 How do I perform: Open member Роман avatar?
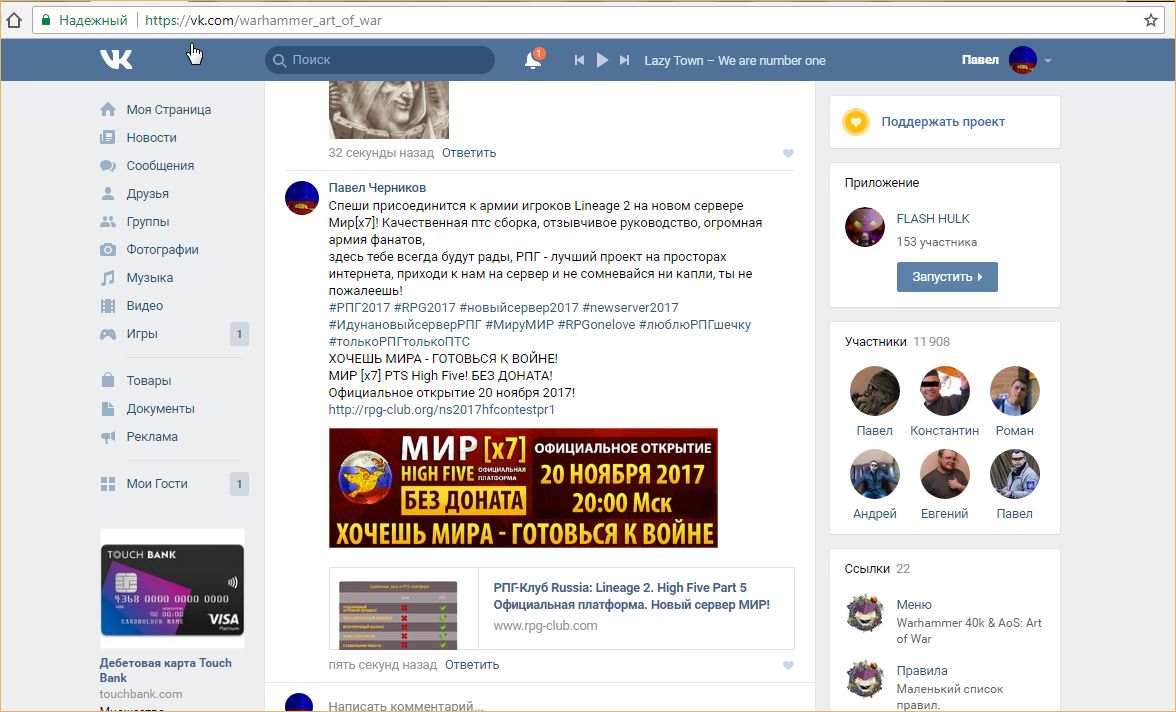tap(1015, 391)
